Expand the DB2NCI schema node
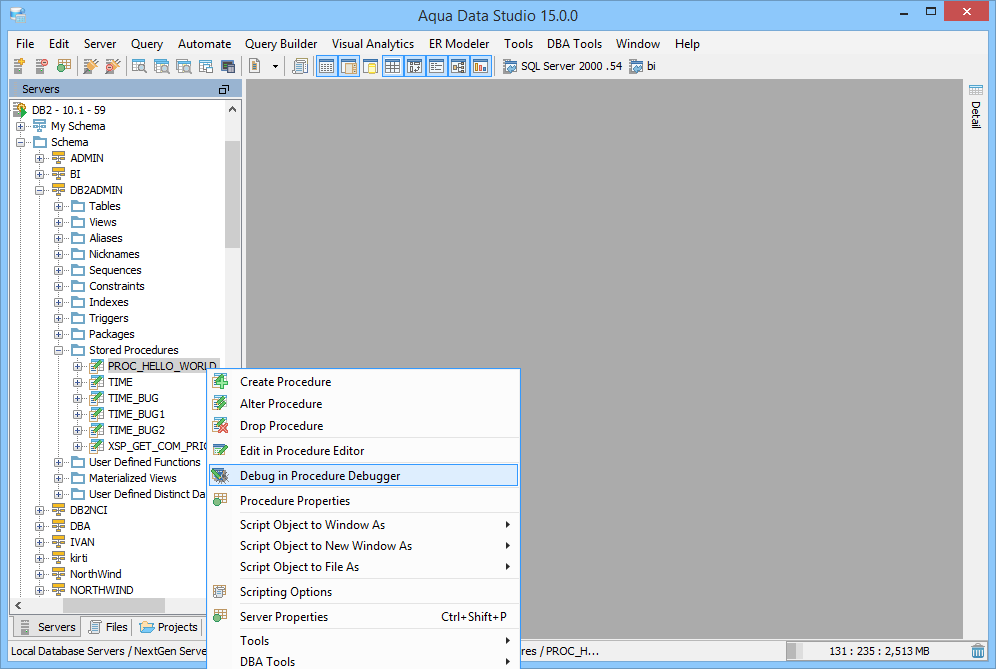The height and width of the screenshot is (669, 996). [39, 510]
